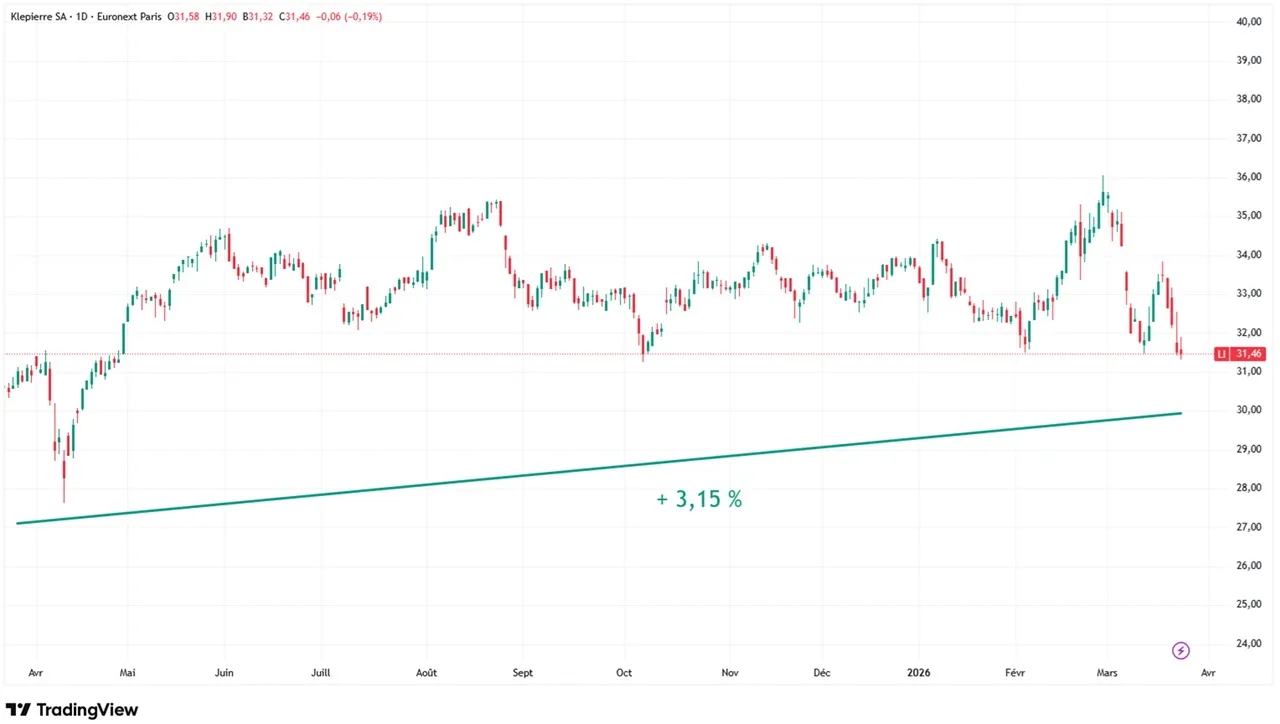Click the opening price value O31,58
This screenshot has height=724, width=1280.
click(x=184, y=17)
